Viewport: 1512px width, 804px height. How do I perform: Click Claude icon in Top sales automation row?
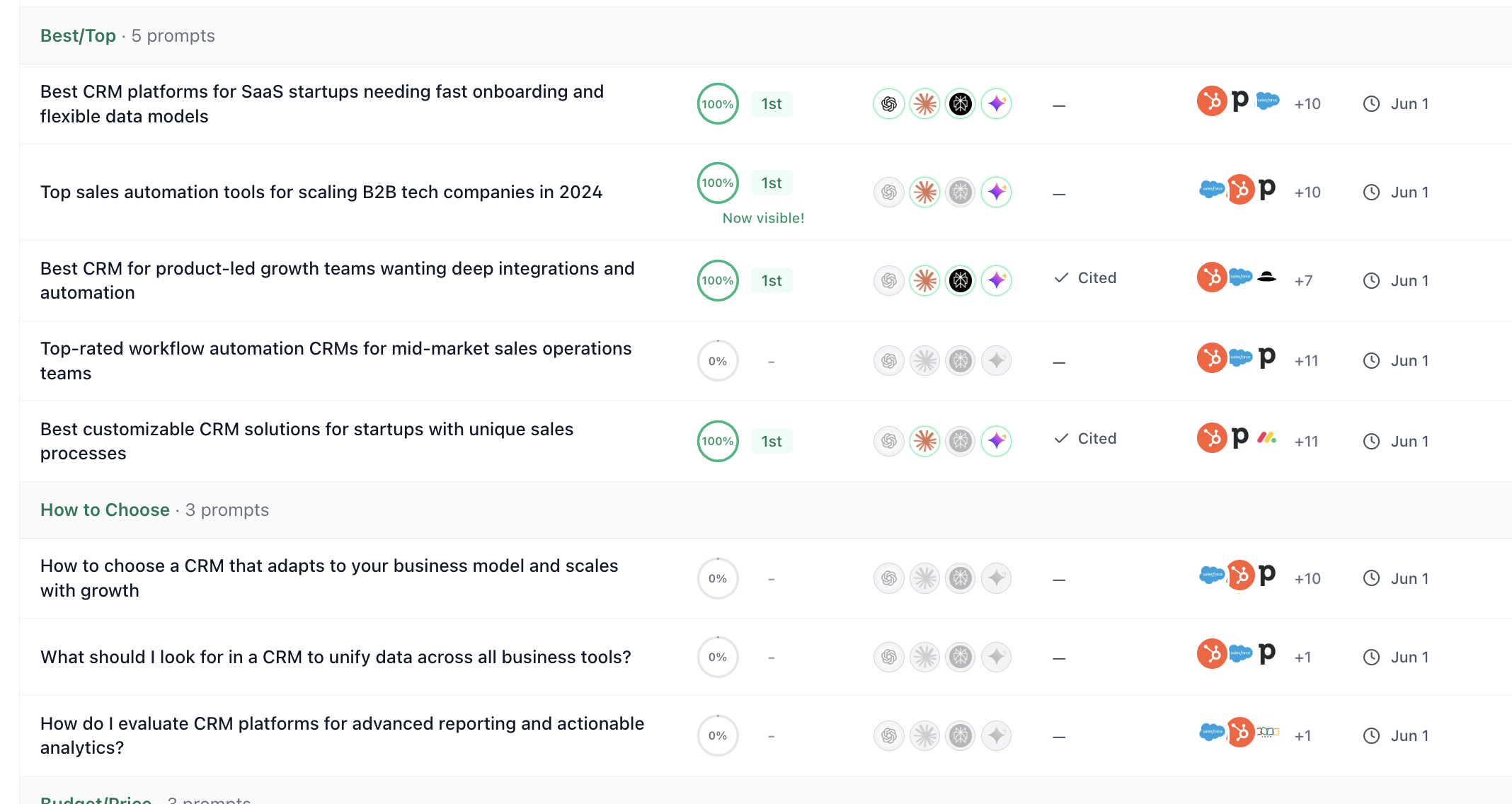pos(924,192)
